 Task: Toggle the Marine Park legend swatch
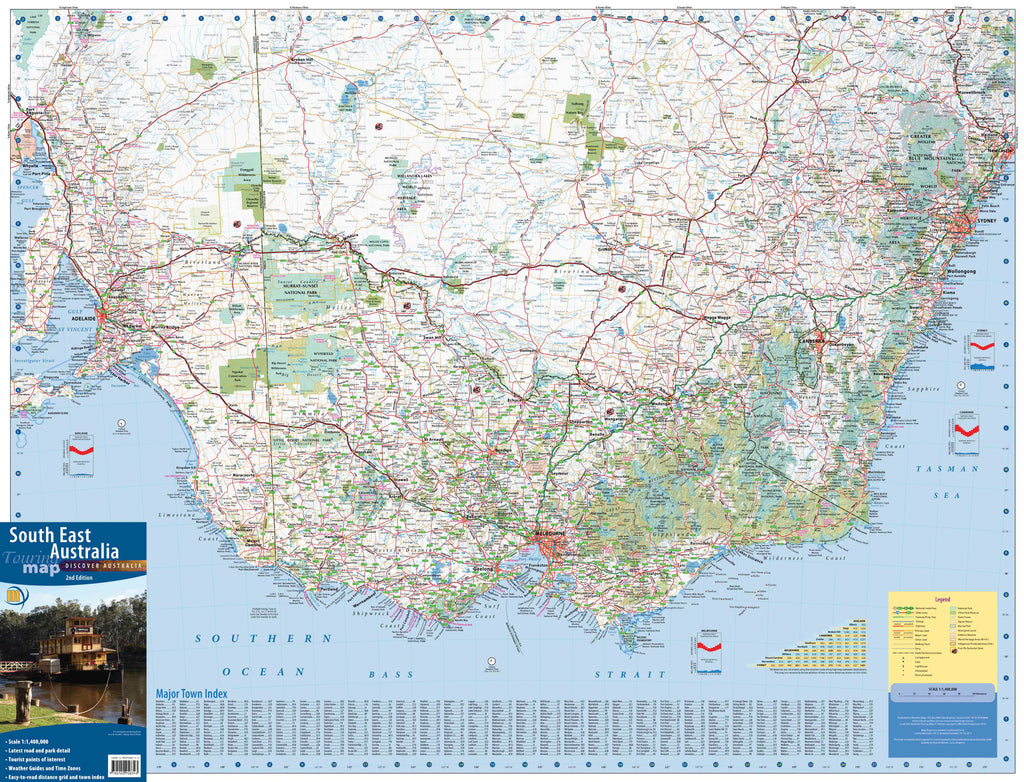(952, 626)
